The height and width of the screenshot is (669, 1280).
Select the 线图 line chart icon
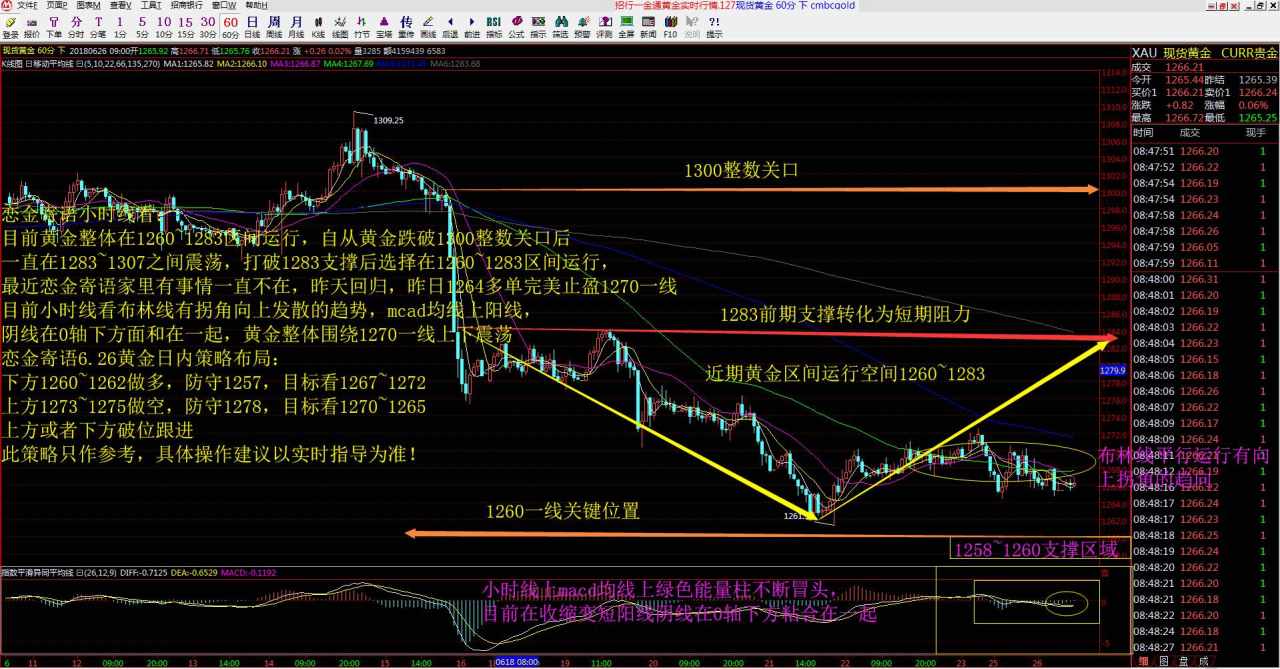340,27
